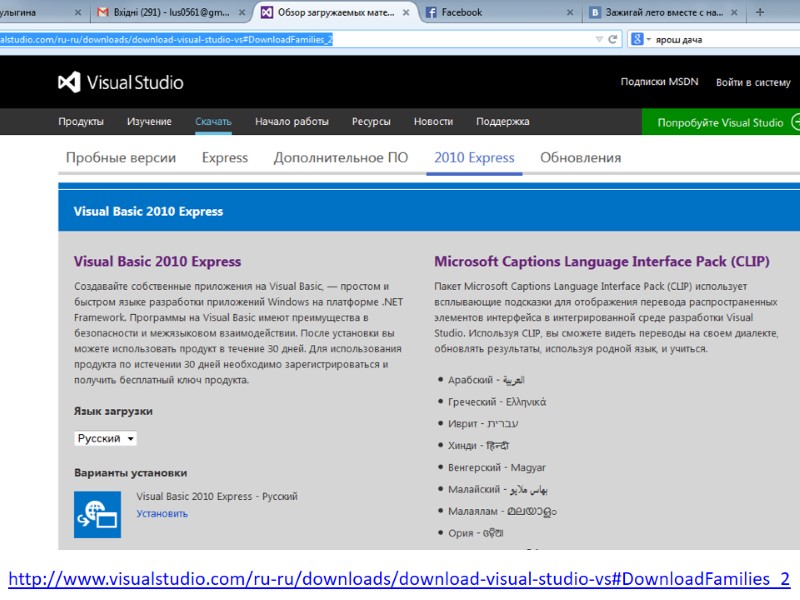Open the 'Изучение' navigation menu
The width and height of the screenshot is (800, 600).
pyautogui.click(x=149, y=122)
